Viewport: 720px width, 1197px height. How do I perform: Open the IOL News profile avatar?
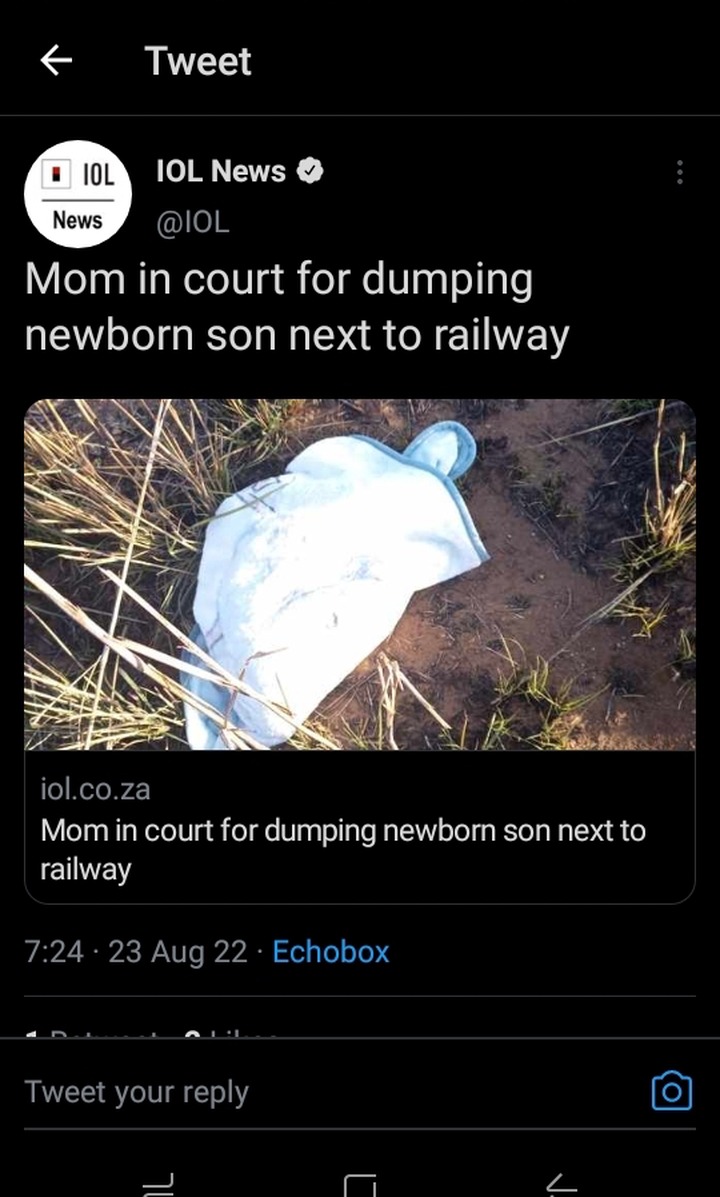tap(77, 194)
